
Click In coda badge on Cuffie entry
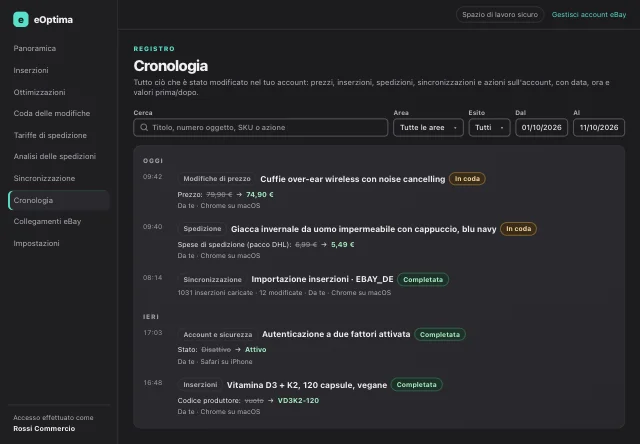click(x=467, y=179)
